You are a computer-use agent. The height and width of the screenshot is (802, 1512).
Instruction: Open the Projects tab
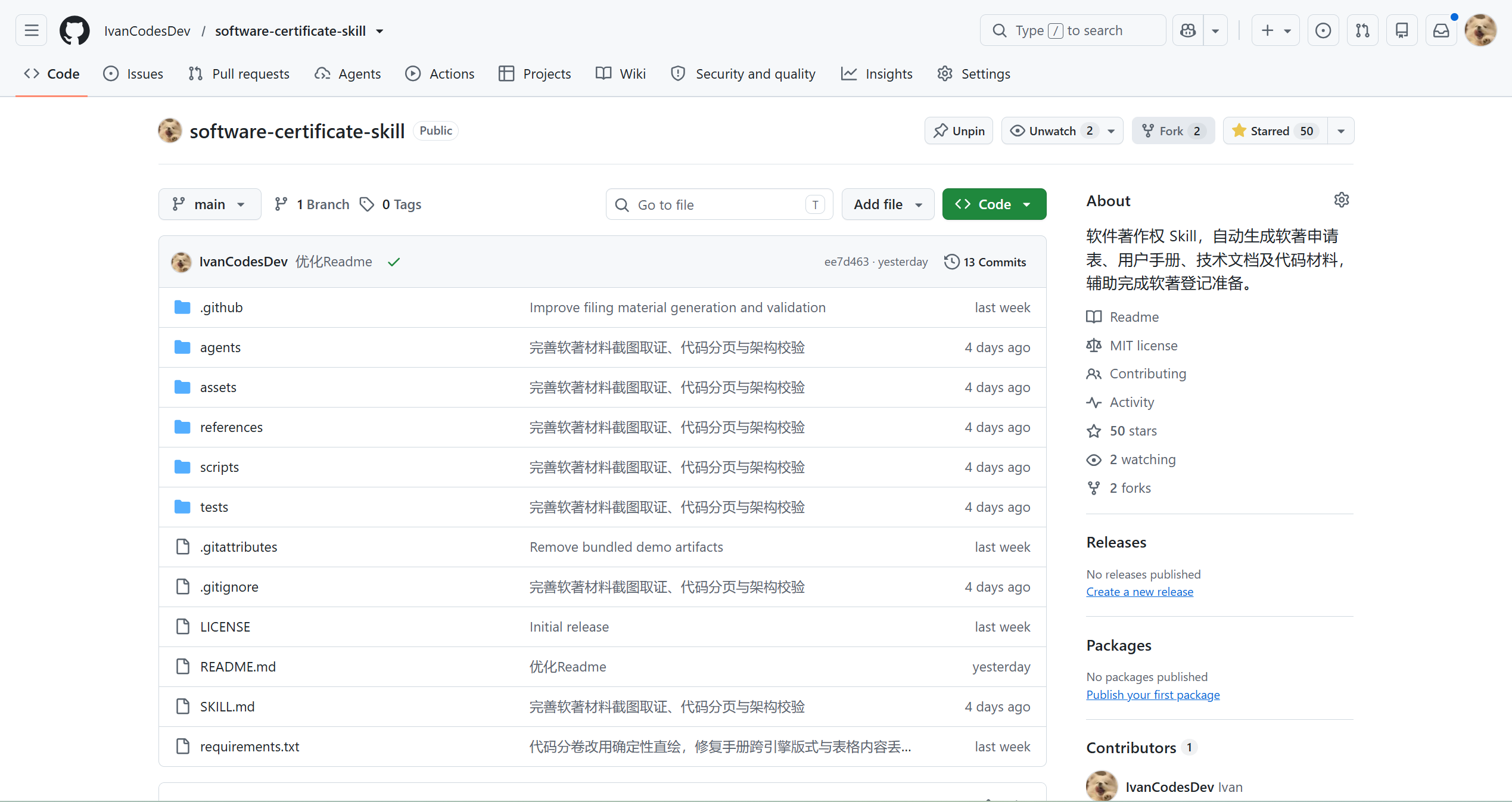click(535, 73)
